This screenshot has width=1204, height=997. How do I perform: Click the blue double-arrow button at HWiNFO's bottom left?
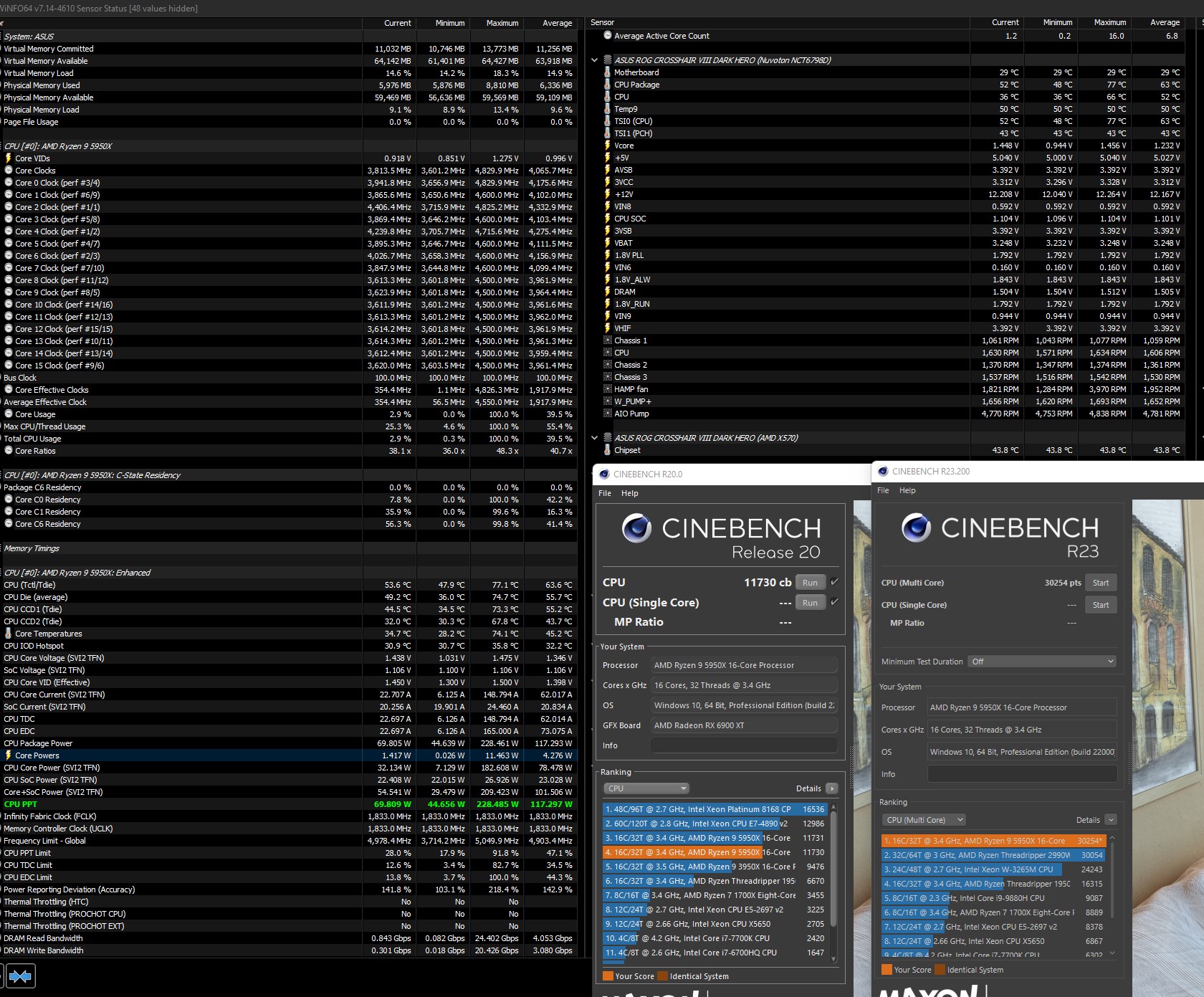coord(20,976)
